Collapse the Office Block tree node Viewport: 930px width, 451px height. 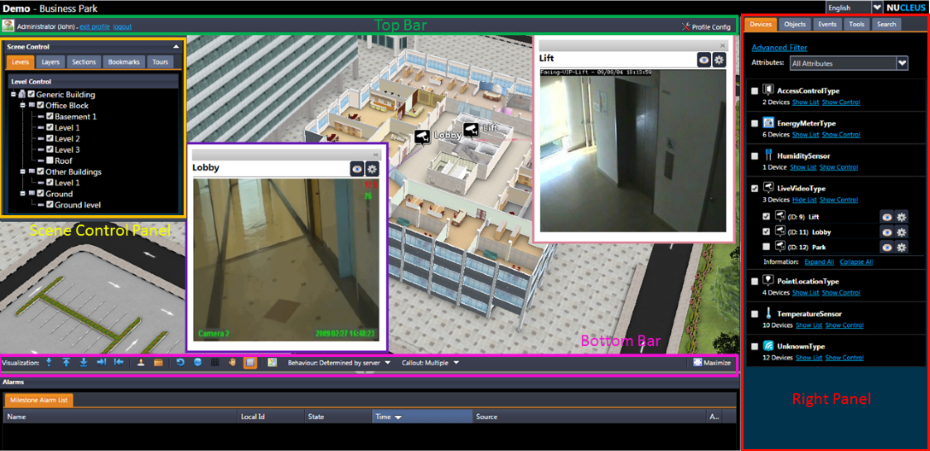coord(23,105)
